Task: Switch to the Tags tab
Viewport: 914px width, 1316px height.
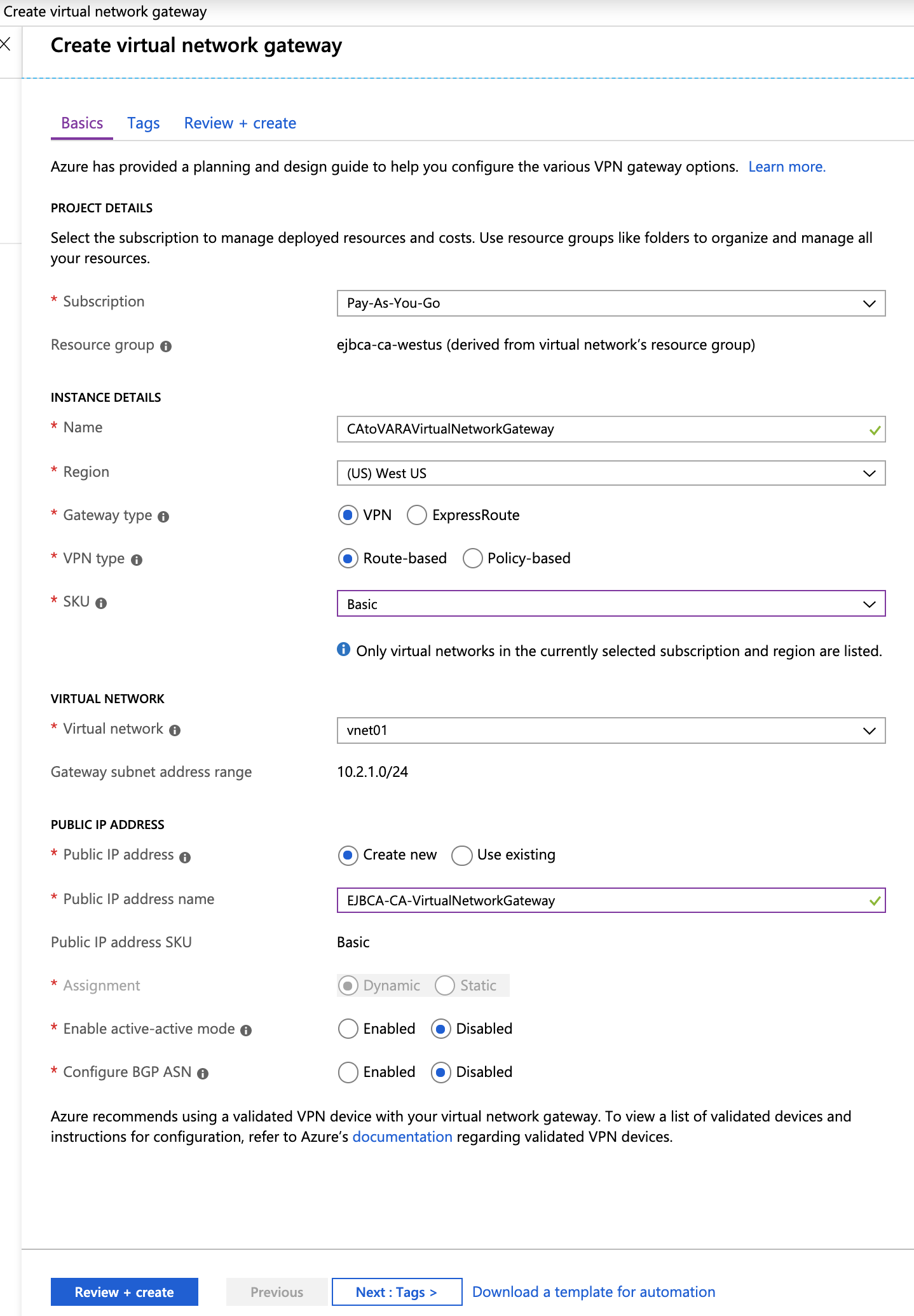Action: click(144, 123)
